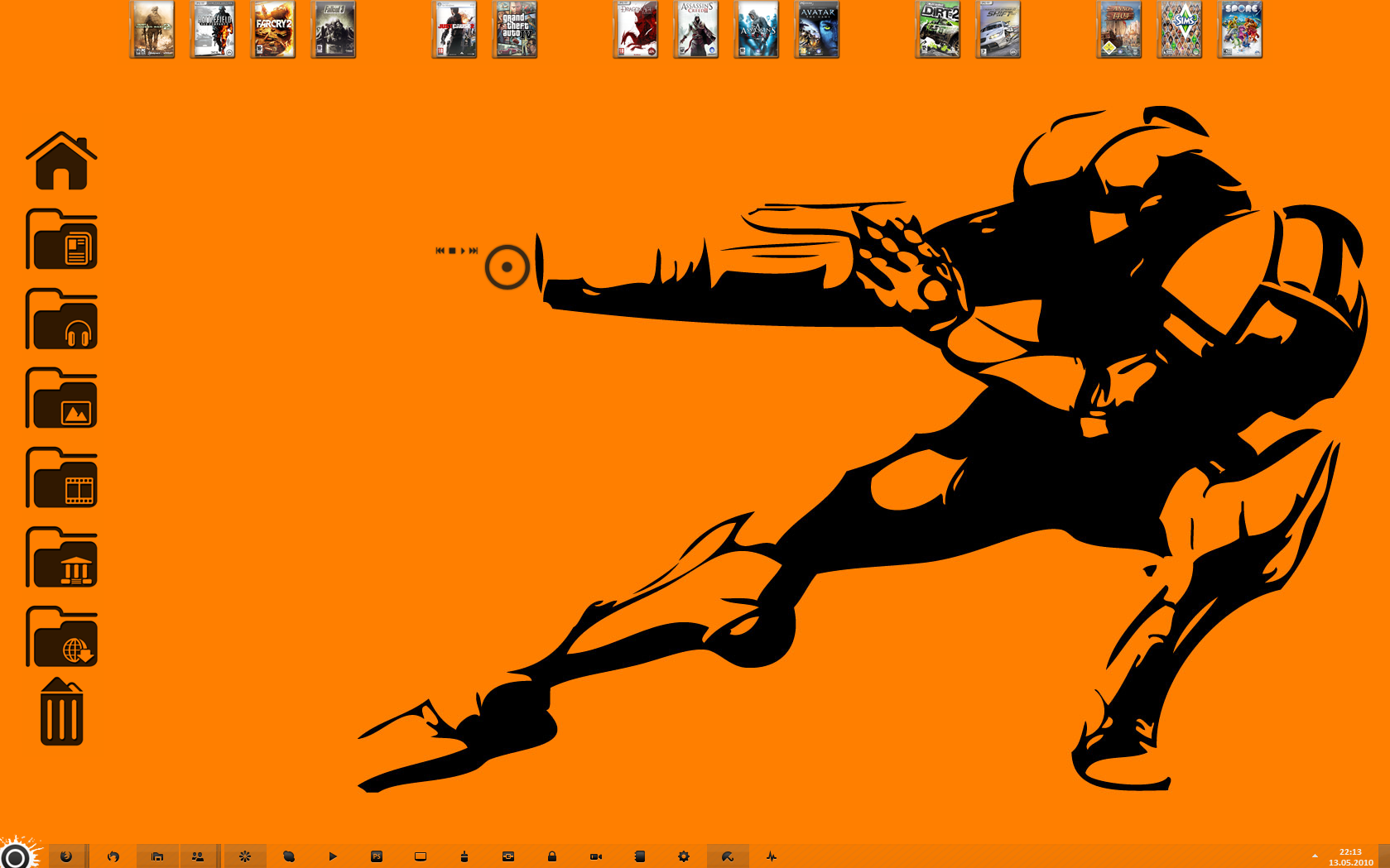Screen dimensions: 1390x868
Task: Open the Pictures folder icon
Action: pyautogui.click(x=61, y=398)
